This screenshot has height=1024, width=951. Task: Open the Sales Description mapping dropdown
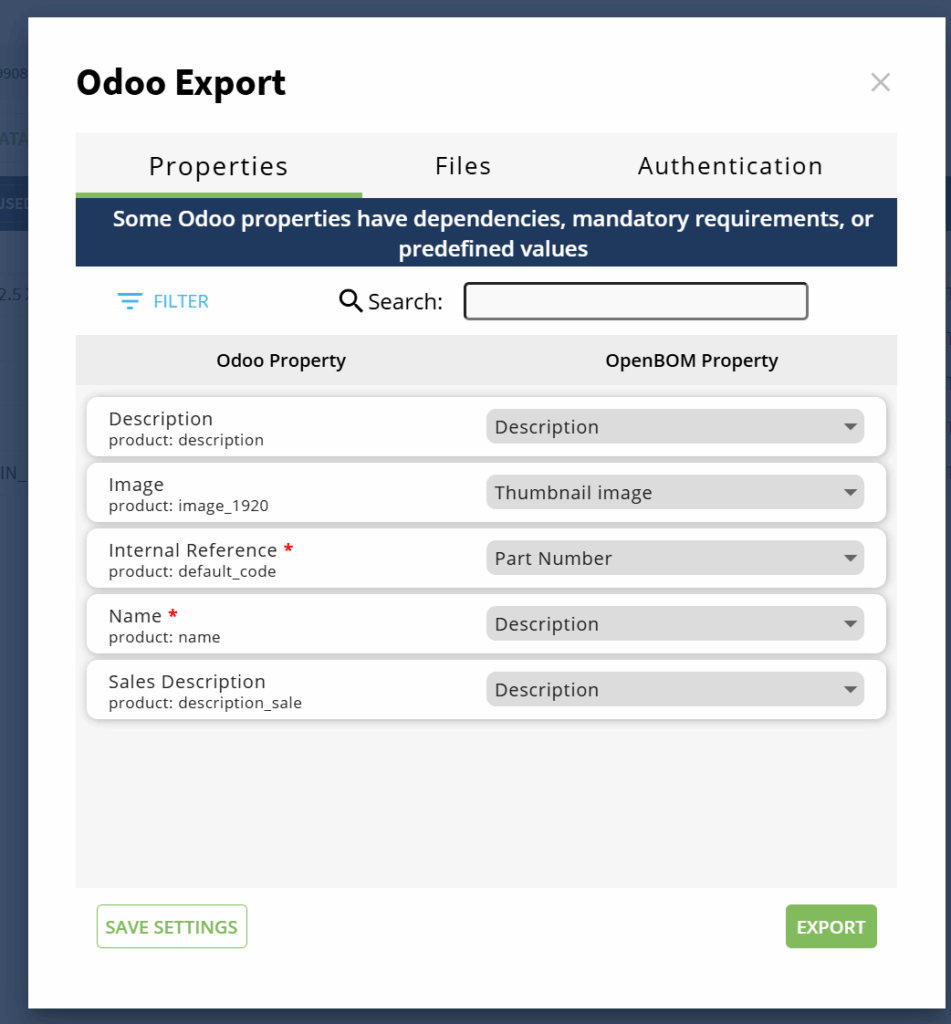pyautogui.click(x=675, y=690)
